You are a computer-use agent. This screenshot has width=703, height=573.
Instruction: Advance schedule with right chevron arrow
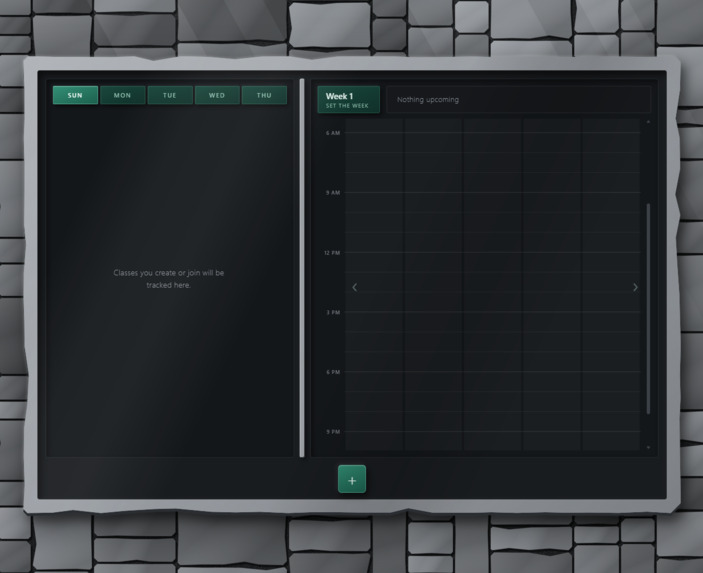tap(635, 287)
